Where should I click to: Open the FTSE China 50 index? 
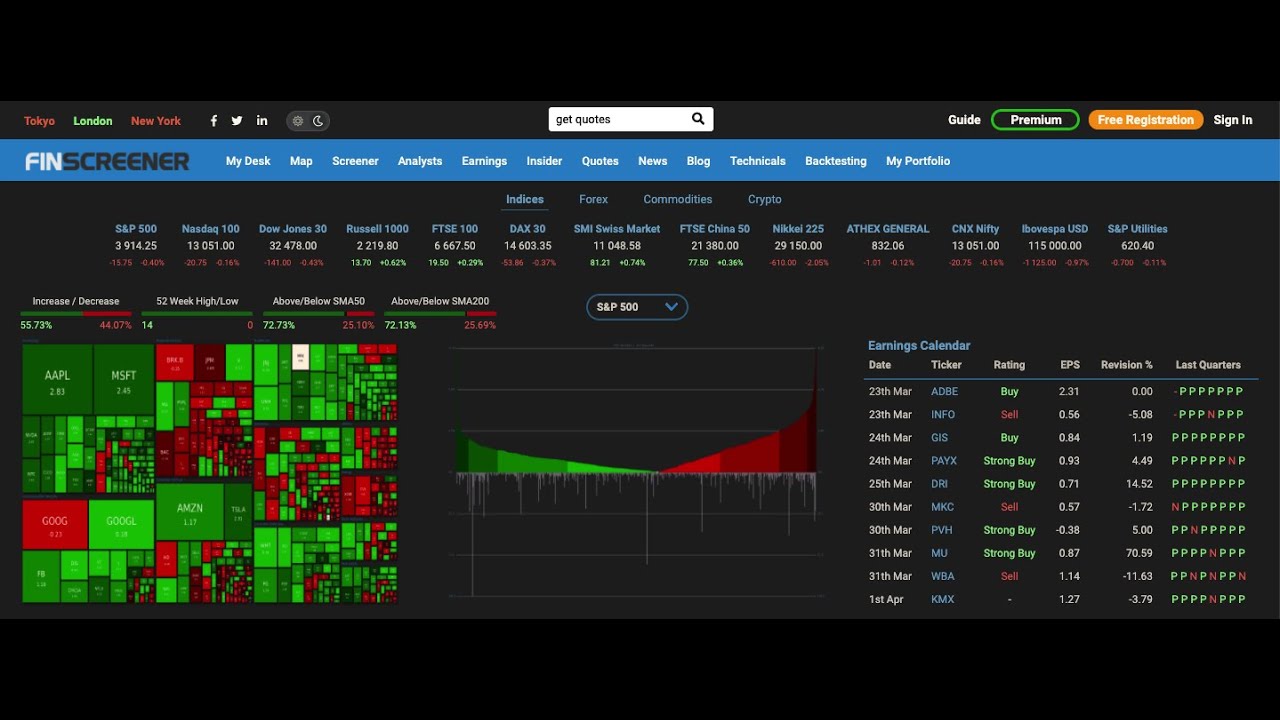tap(715, 229)
